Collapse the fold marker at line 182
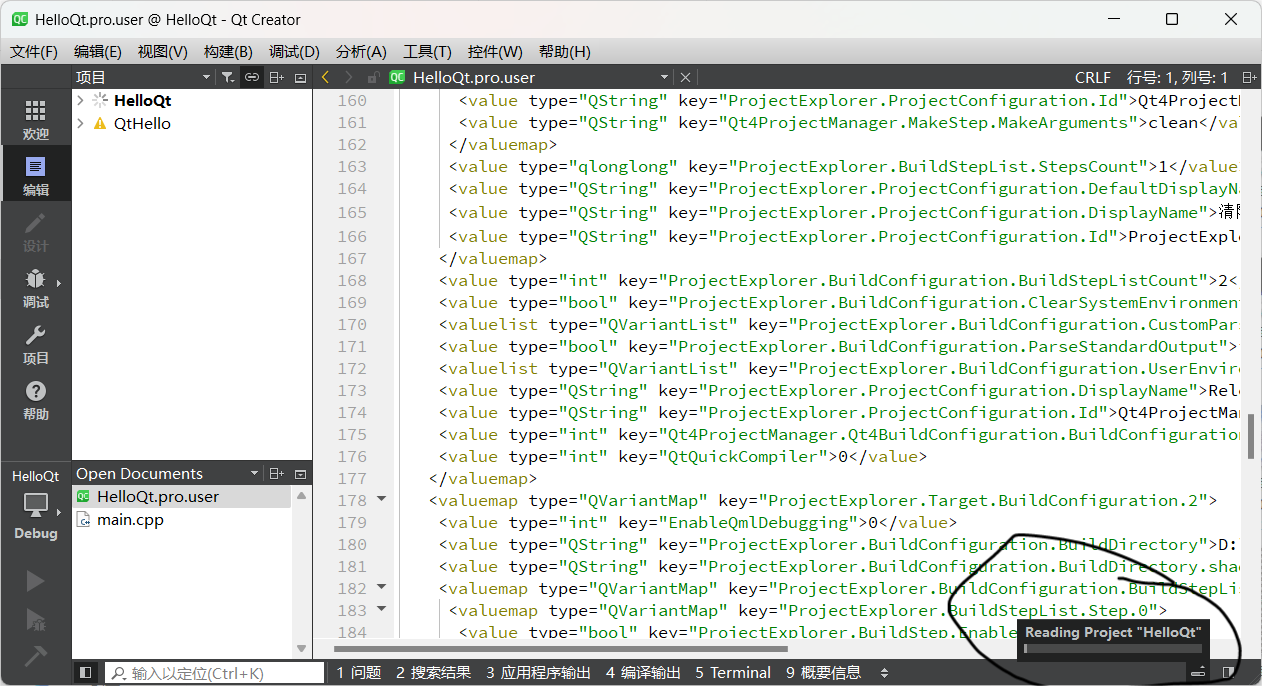This screenshot has height=686, width=1262. click(x=381, y=588)
